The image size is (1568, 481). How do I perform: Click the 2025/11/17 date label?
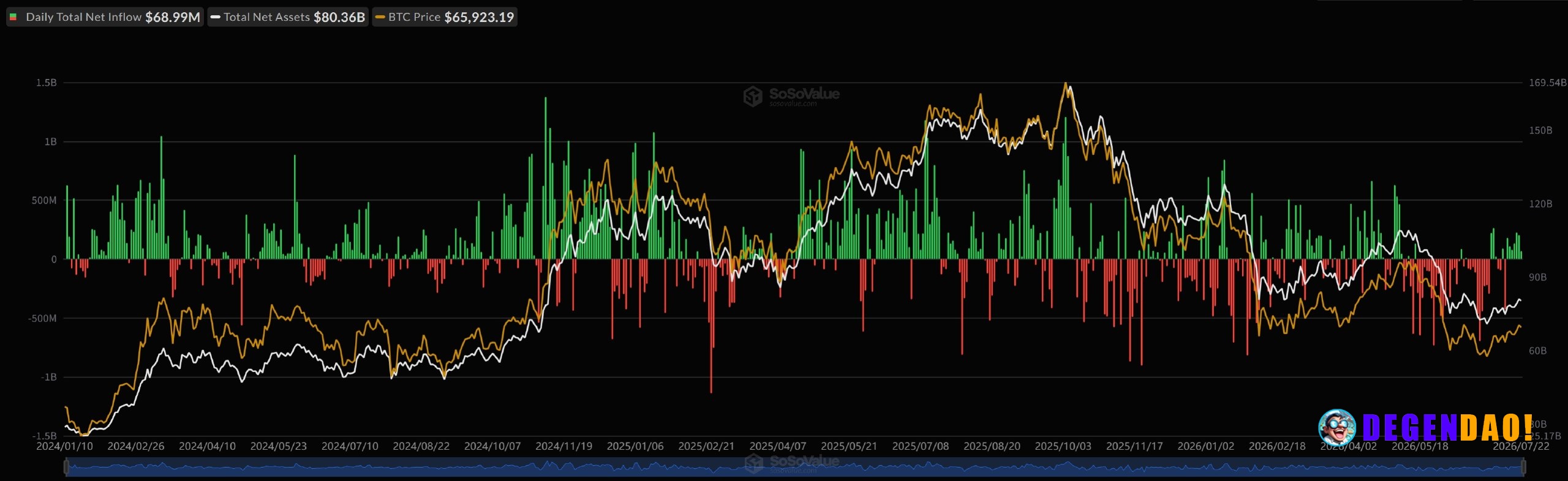pos(1134,446)
